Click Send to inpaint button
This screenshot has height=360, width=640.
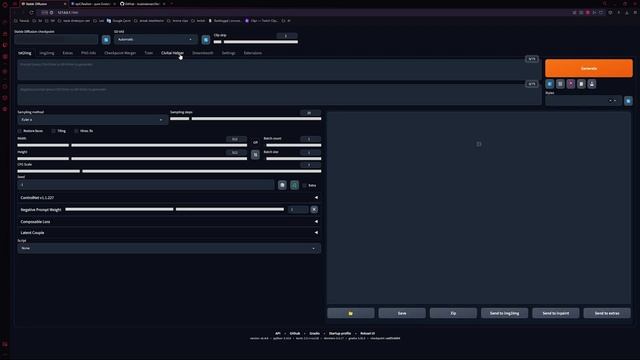point(556,313)
